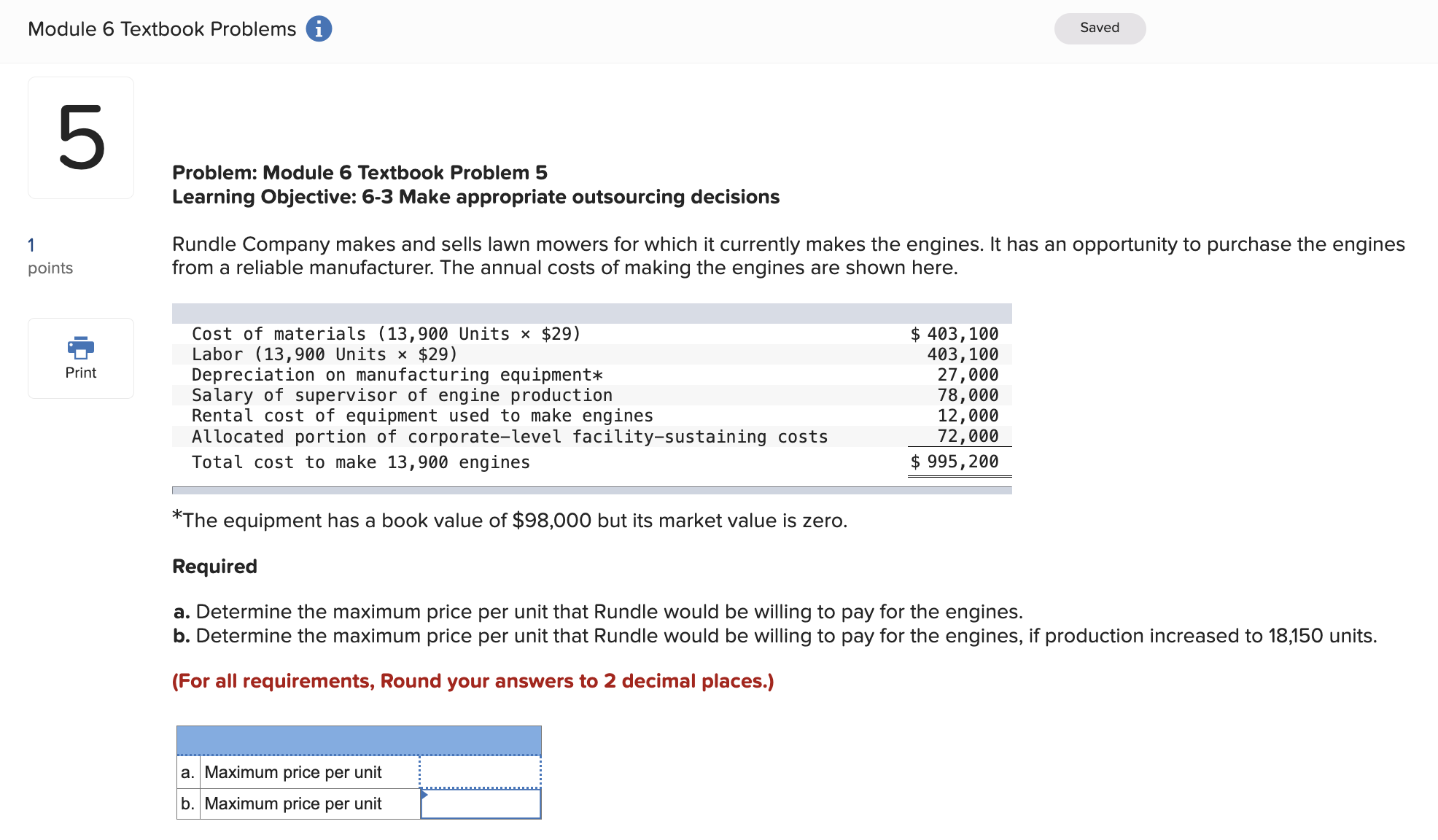This screenshot has width=1438, height=840.
Task: Click answer field for part a
Action: coord(480,772)
